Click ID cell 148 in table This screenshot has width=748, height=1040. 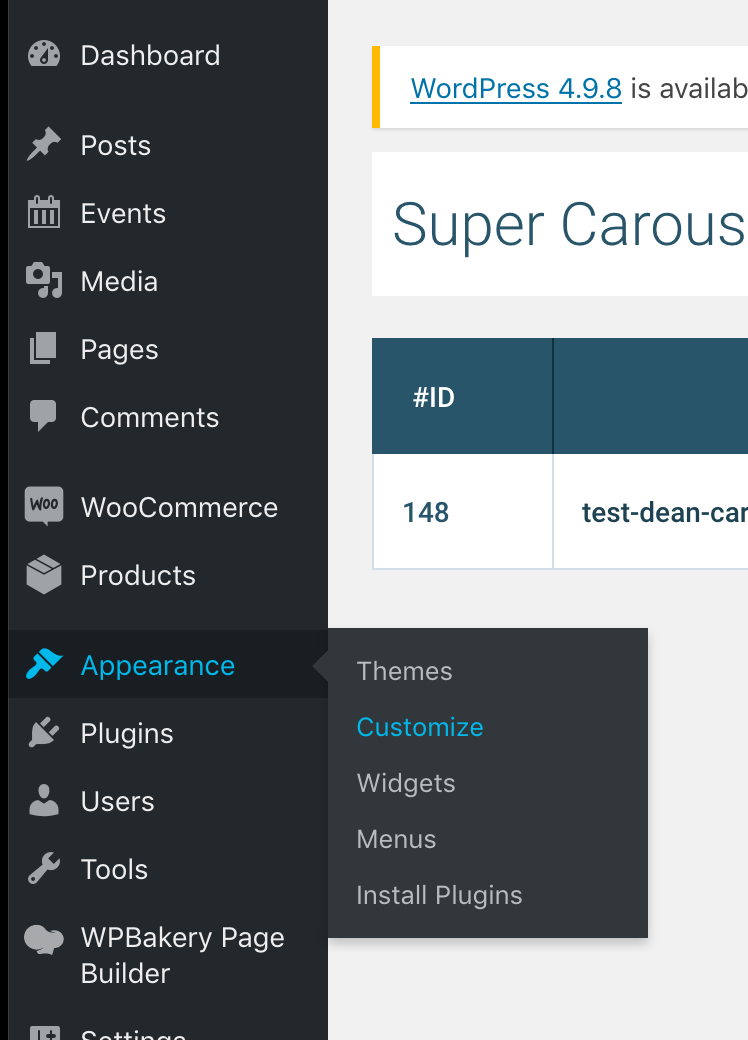pos(462,511)
